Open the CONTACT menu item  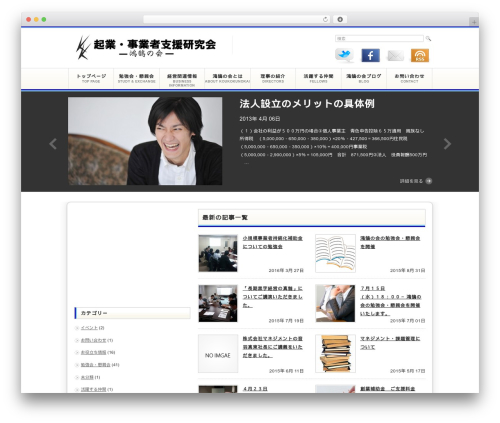tap(409, 78)
